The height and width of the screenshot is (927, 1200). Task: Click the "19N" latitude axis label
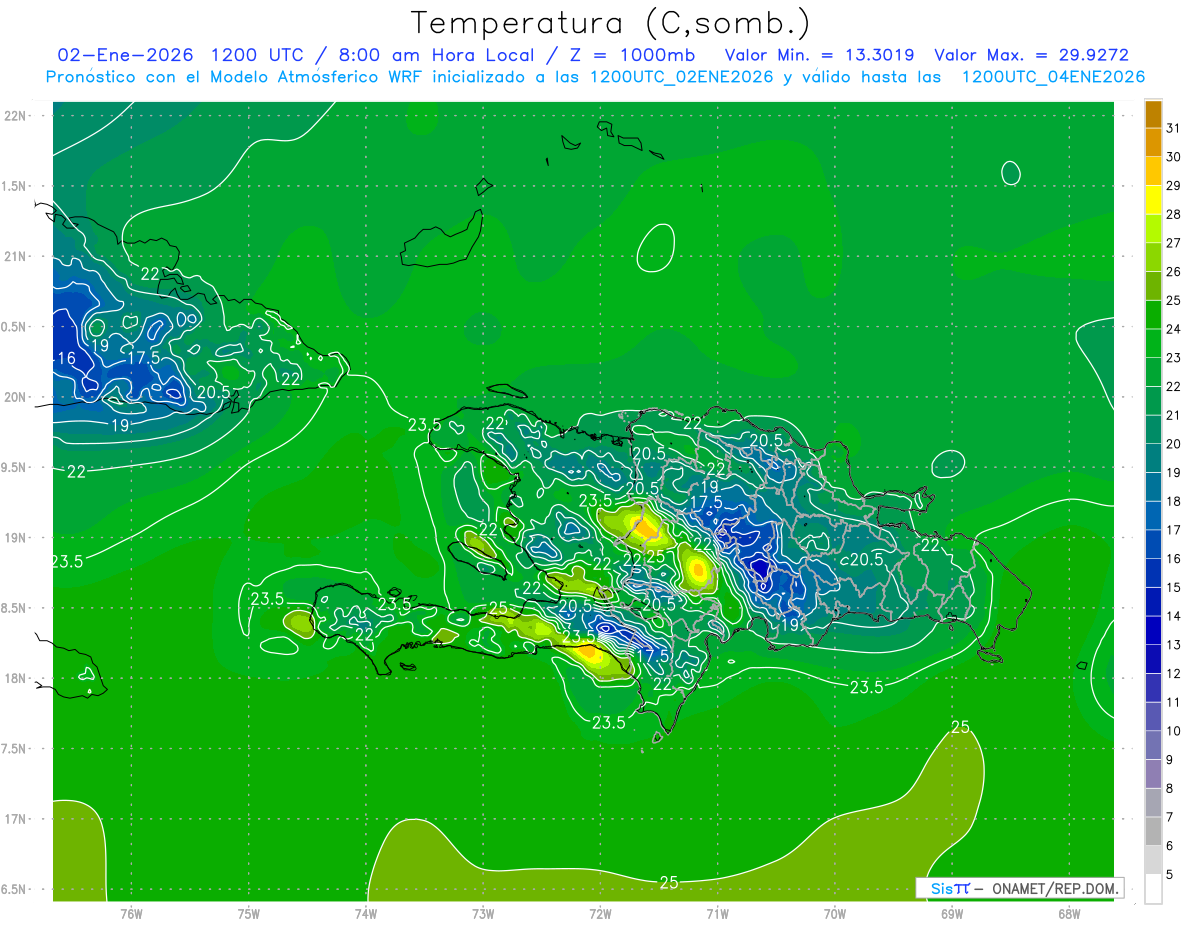pyautogui.click(x=16, y=538)
